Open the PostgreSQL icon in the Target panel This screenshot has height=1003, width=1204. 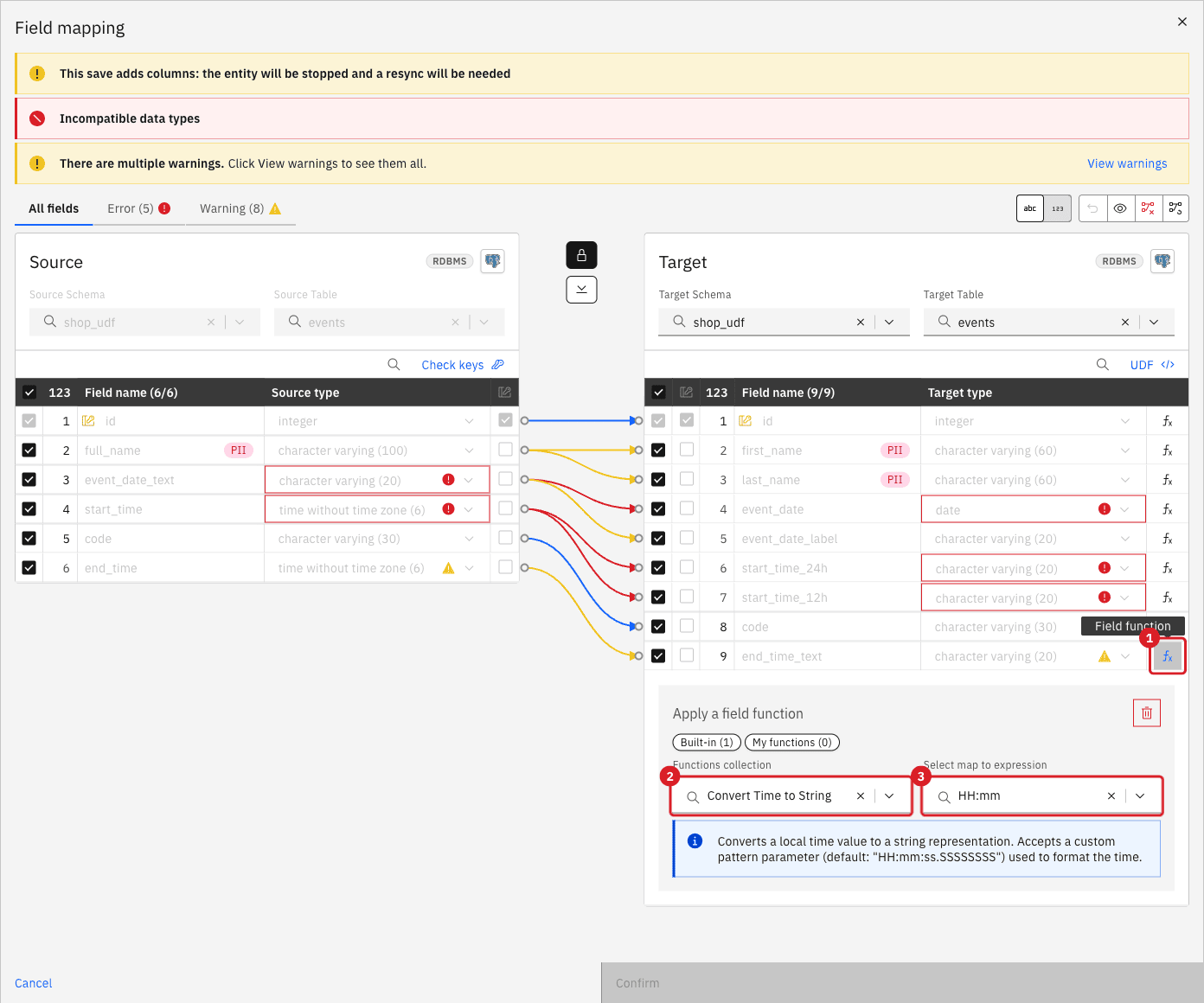pos(1162,261)
